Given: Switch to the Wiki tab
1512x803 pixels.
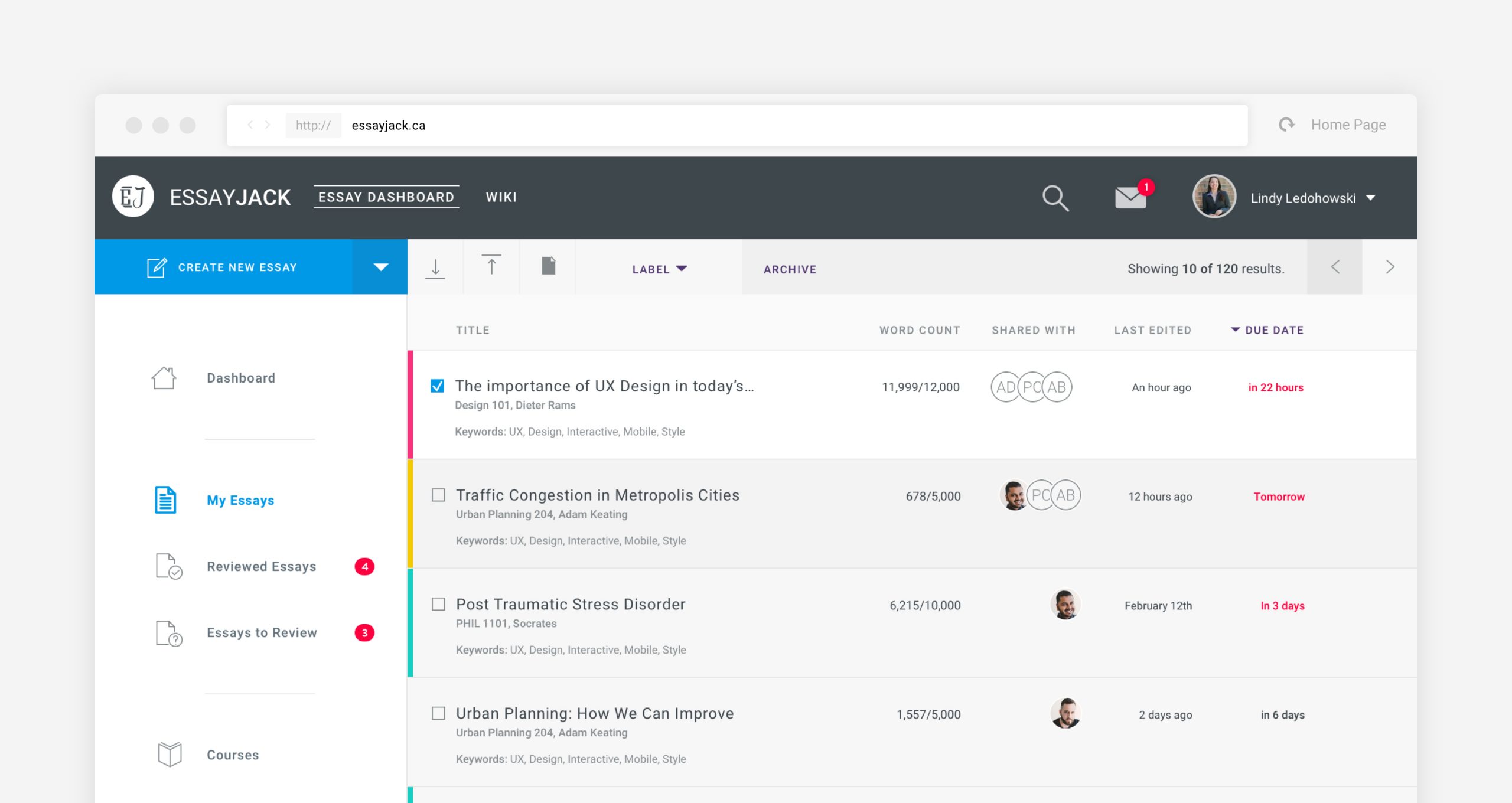Looking at the screenshot, I should click(x=501, y=197).
